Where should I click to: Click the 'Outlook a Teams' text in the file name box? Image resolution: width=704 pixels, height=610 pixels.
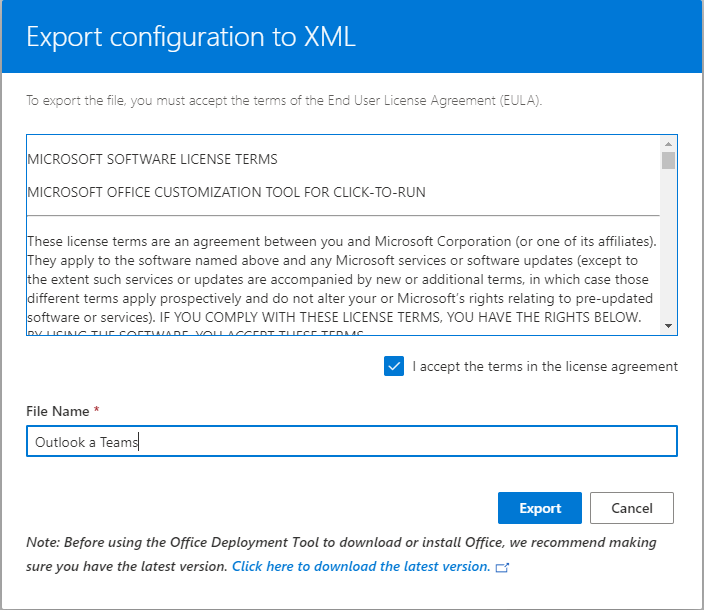click(x=86, y=442)
